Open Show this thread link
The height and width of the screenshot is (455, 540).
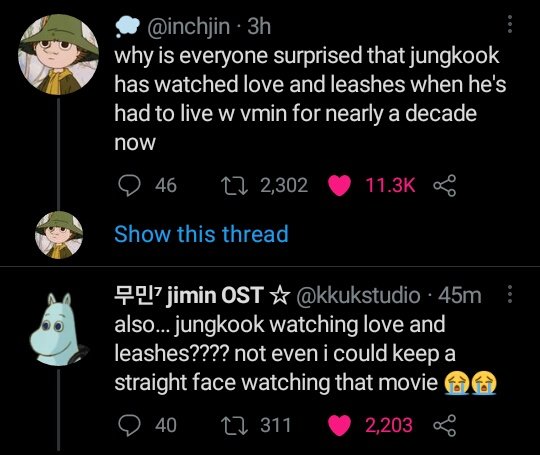201,234
